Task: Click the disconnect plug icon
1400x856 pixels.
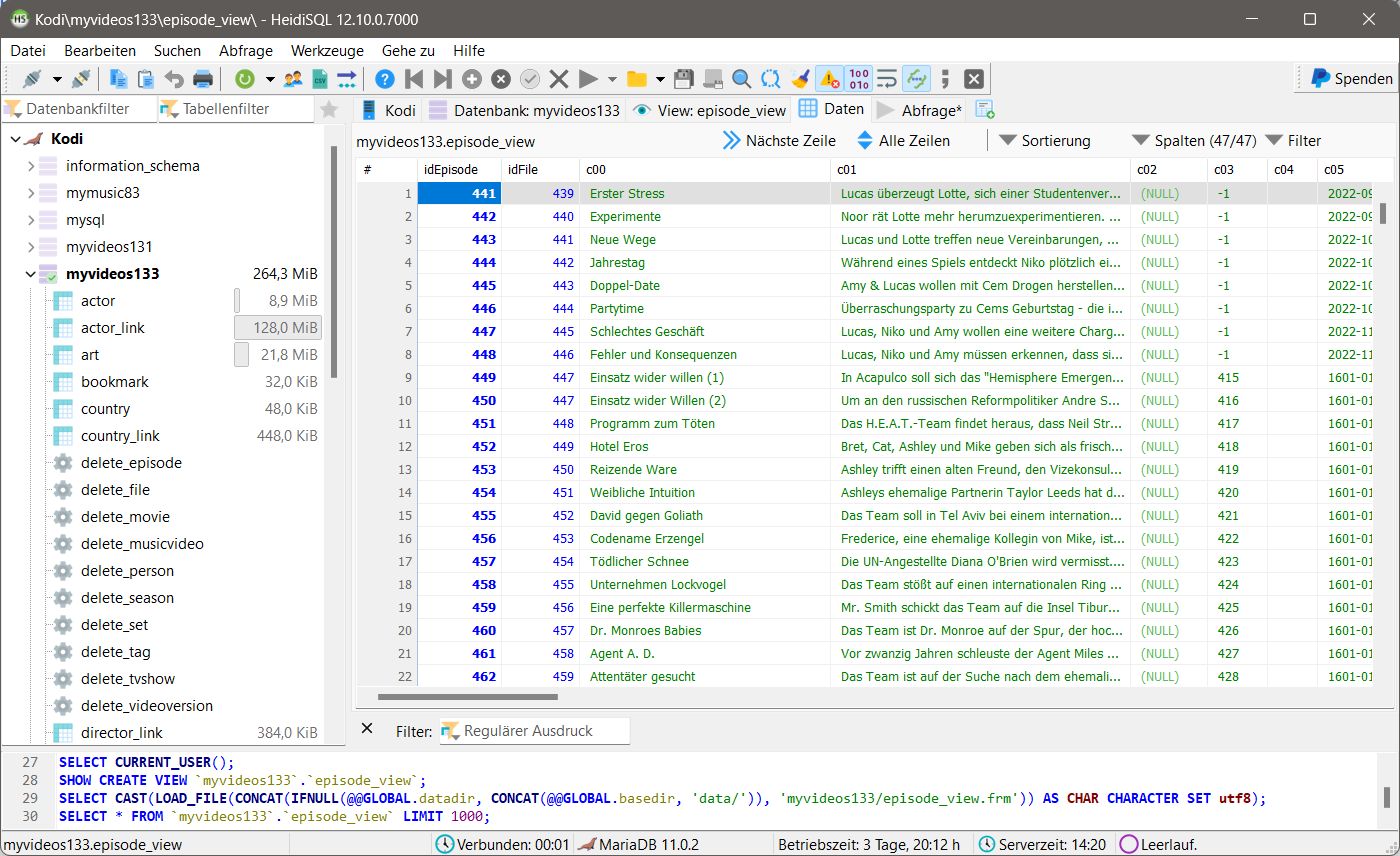Action: 82,79
